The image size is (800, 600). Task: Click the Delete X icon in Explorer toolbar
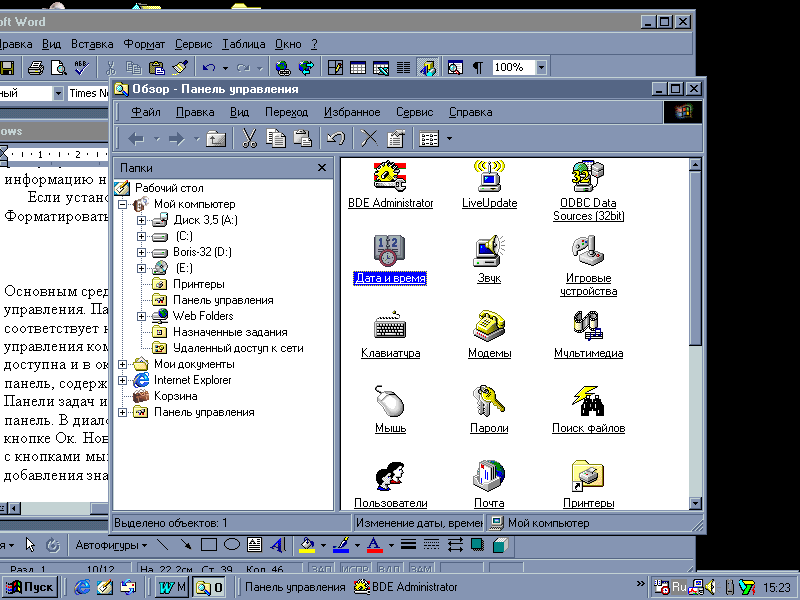pos(369,138)
